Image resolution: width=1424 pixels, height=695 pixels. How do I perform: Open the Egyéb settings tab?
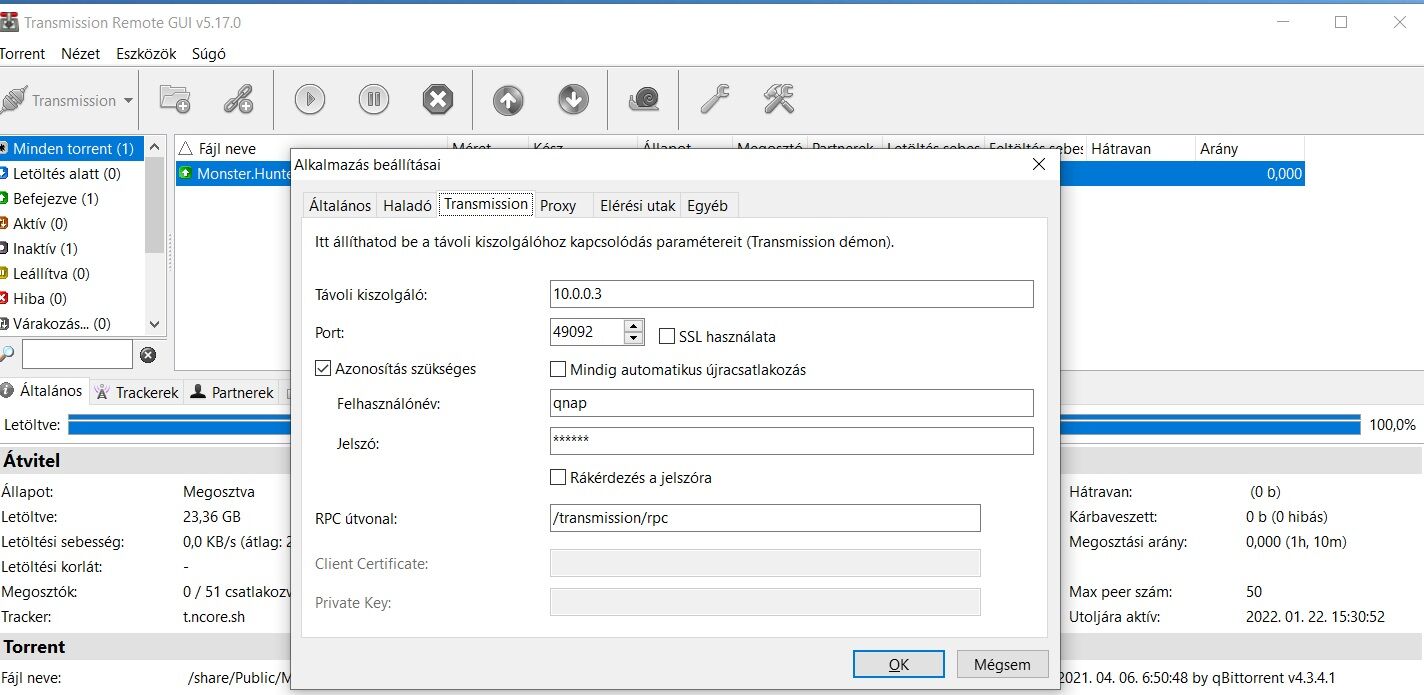(x=707, y=206)
